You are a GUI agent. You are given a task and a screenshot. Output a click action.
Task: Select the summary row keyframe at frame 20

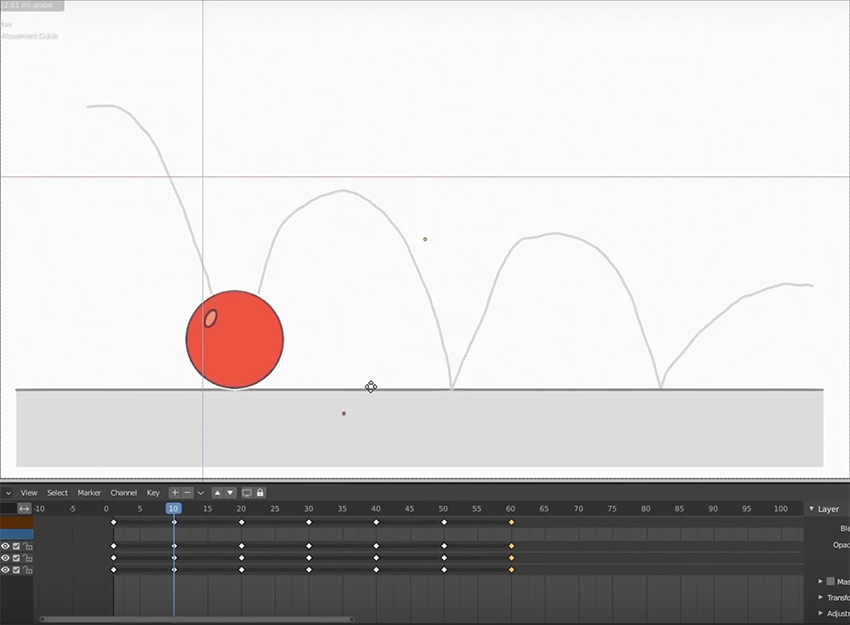[x=241, y=522]
